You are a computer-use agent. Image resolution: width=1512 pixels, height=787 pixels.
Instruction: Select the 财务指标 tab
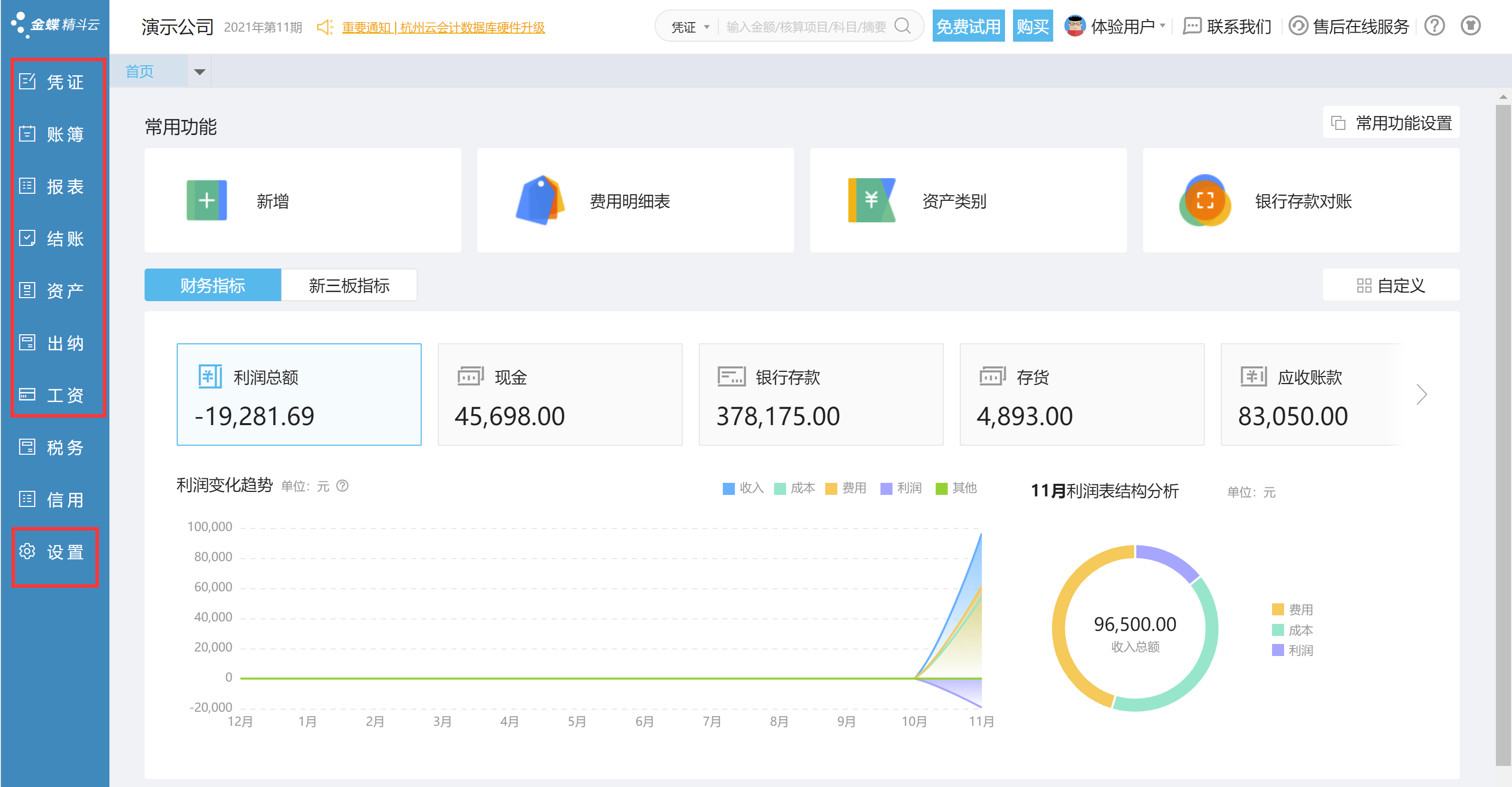(212, 285)
